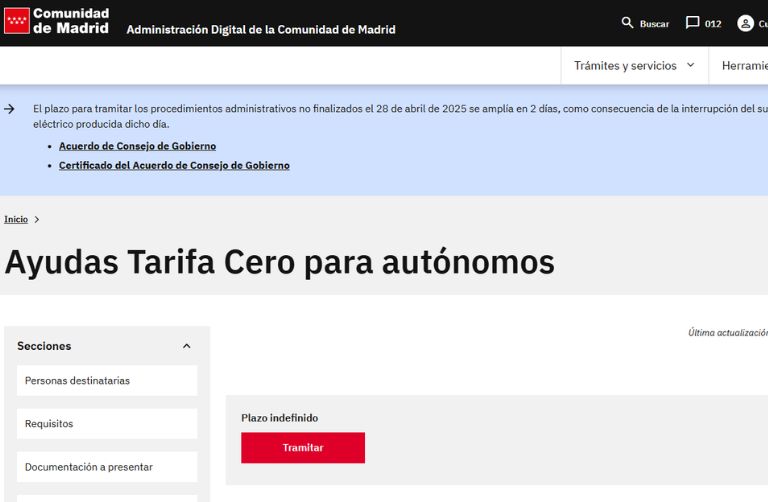Open Acuerdo de Consejo de Gobierno link

click(x=137, y=146)
